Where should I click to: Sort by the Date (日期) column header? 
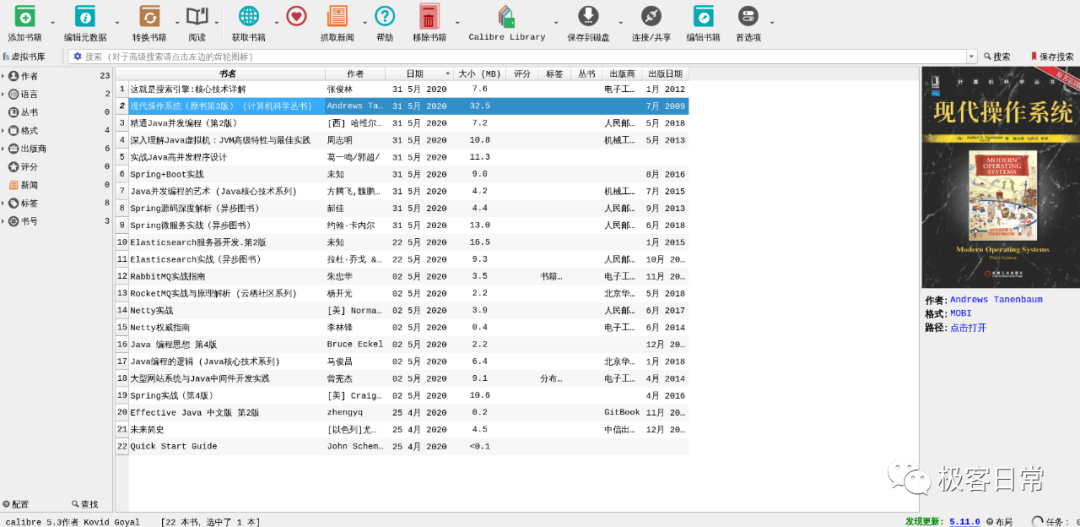(x=419, y=74)
